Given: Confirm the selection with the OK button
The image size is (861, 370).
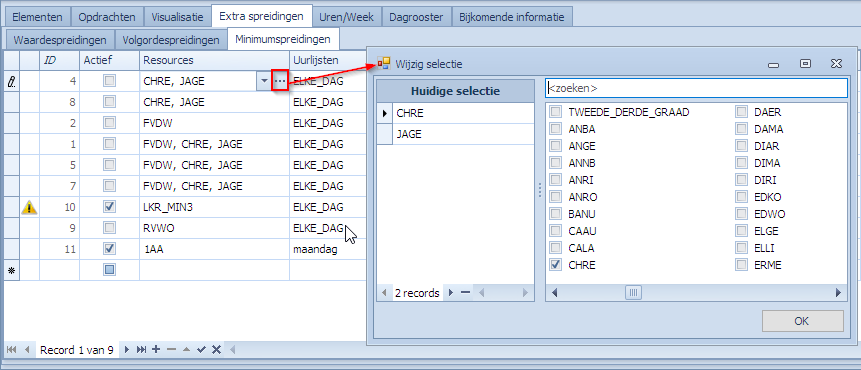Looking at the screenshot, I should coord(802,321).
